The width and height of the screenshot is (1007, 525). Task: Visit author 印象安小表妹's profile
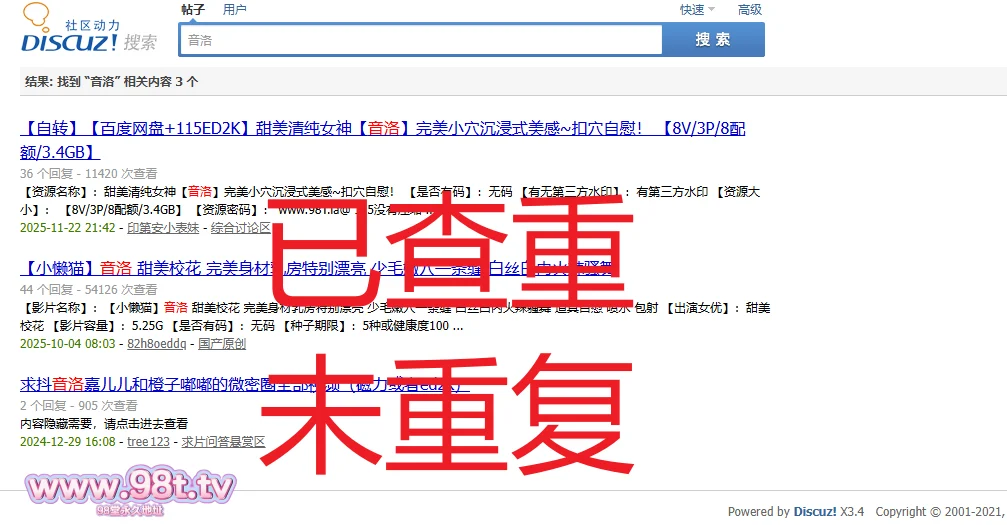[163, 228]
